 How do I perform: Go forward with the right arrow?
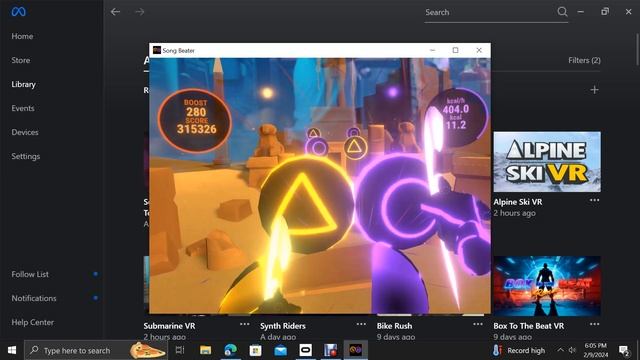(140, 12)
